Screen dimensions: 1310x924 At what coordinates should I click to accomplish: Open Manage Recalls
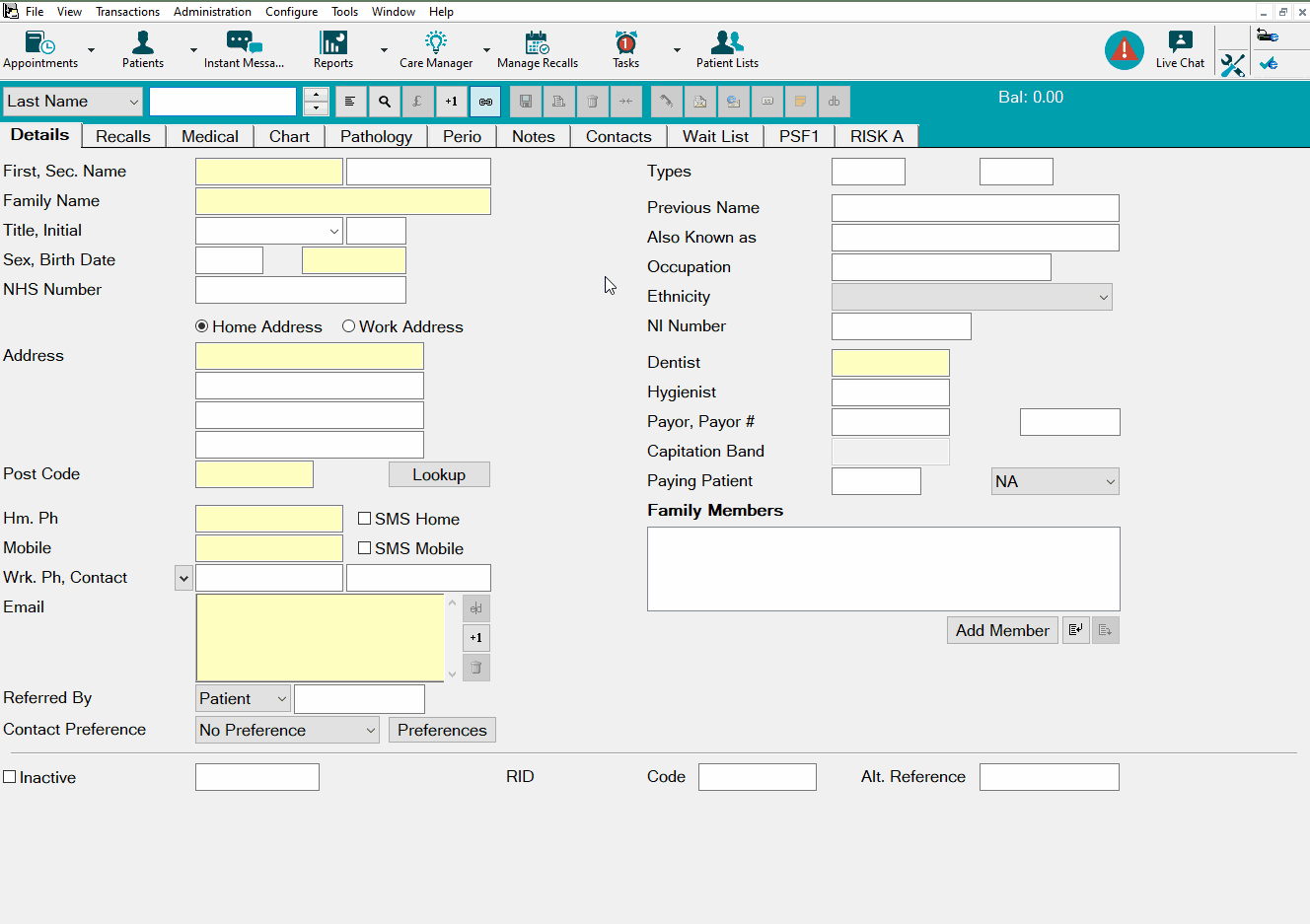pos(538,49)
